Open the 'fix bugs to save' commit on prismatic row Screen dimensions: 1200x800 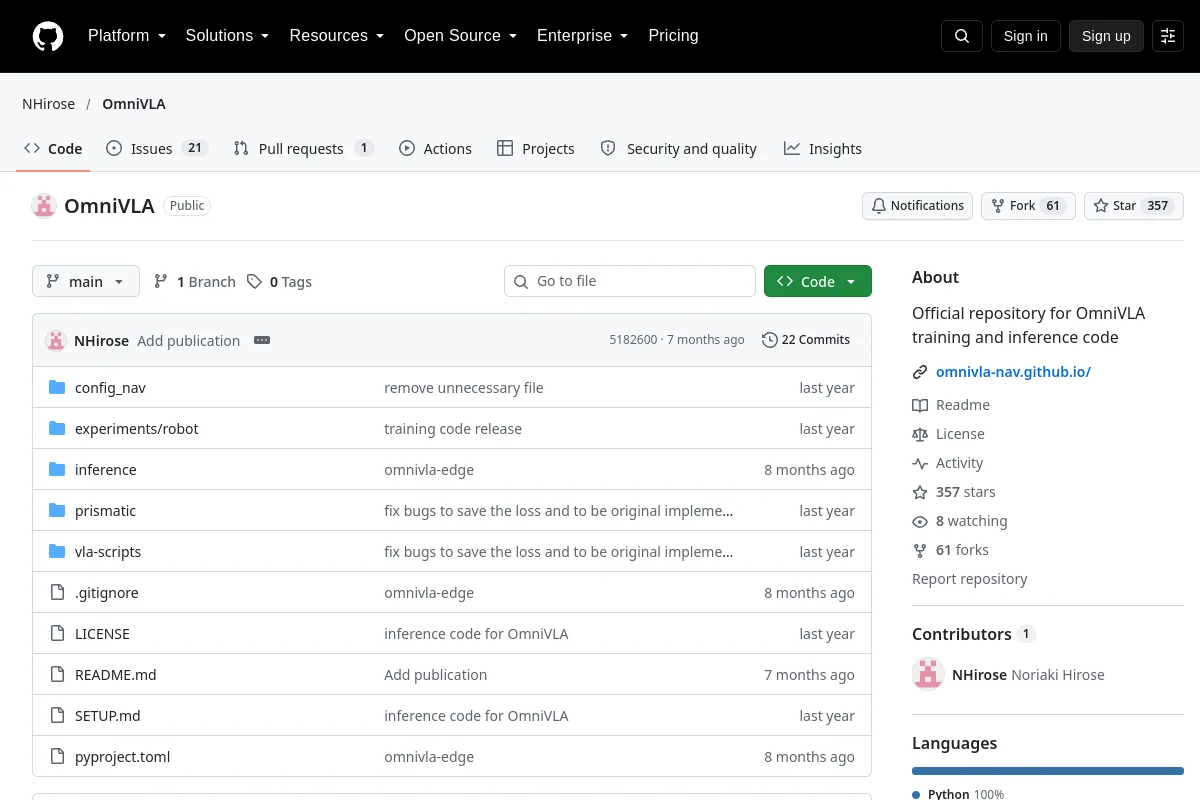(559, 511)
